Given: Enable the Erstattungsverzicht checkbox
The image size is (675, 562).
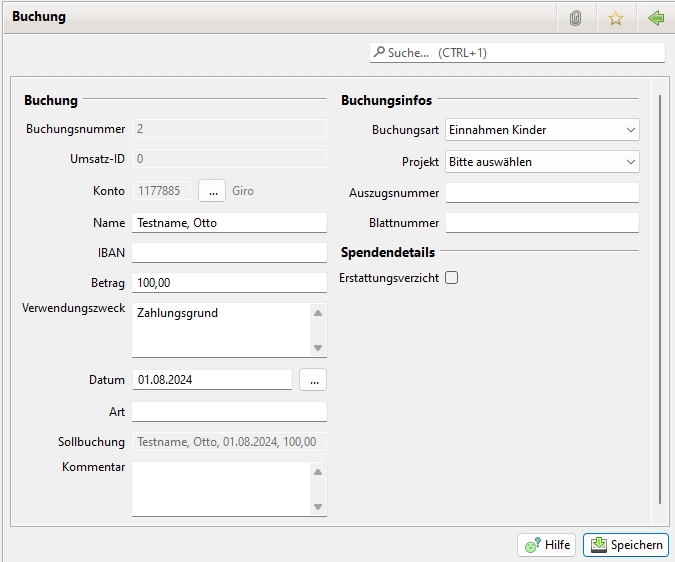Looking at the screenshot, I should [452, 277].
